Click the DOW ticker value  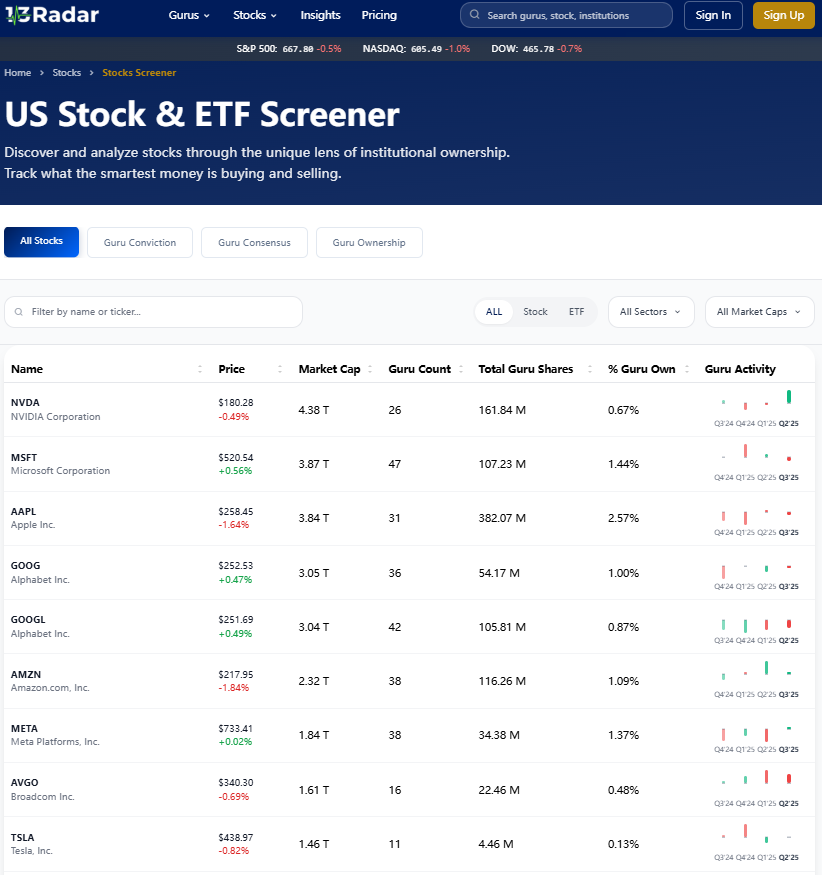pos(539,49)
